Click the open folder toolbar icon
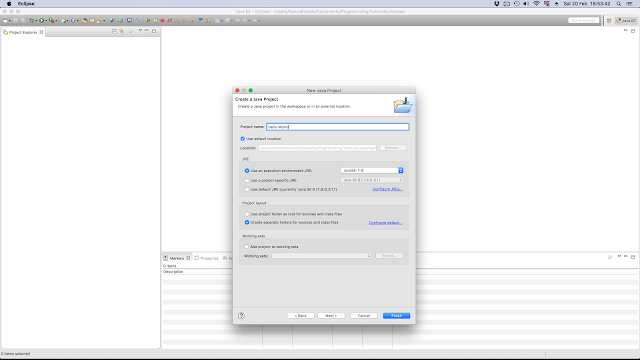The image size is (640, 360). click(x=92, y=20)
